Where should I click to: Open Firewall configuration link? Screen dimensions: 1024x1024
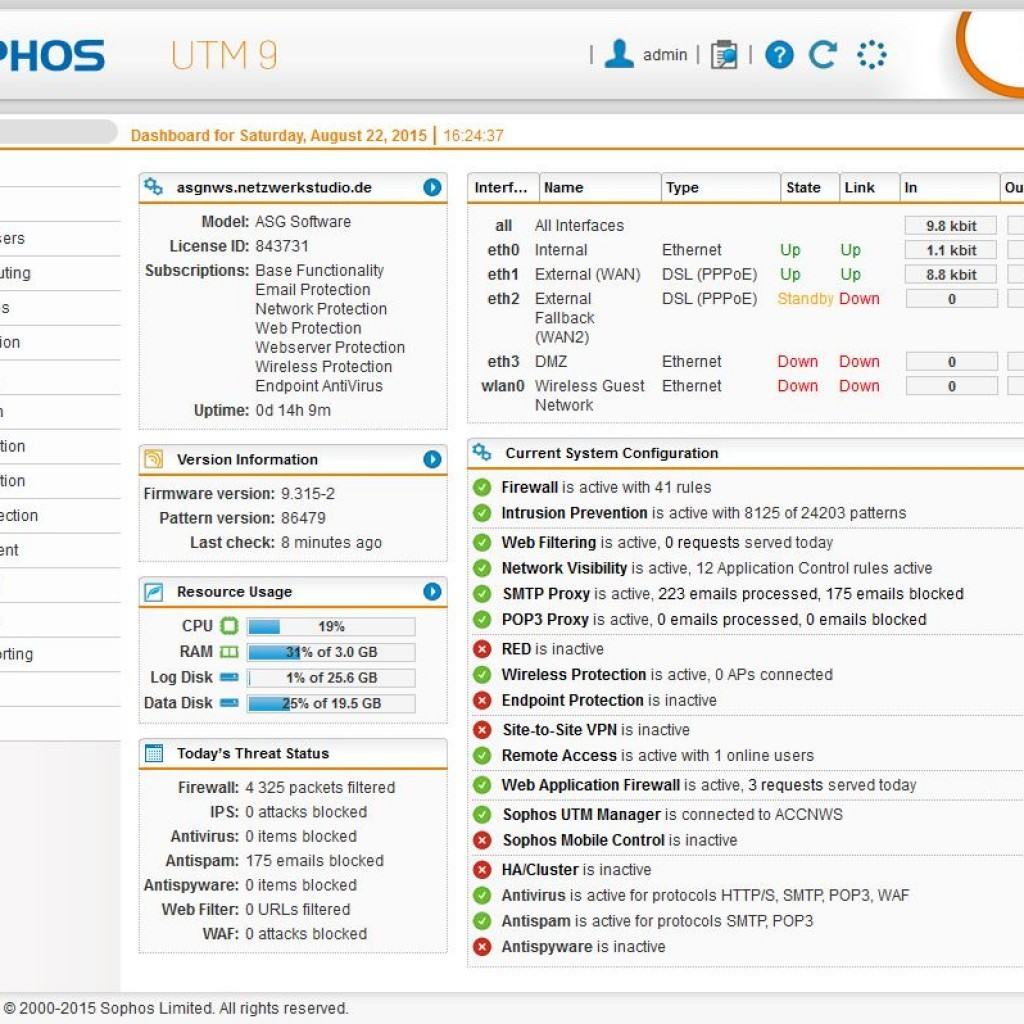[x=530, y=487]
